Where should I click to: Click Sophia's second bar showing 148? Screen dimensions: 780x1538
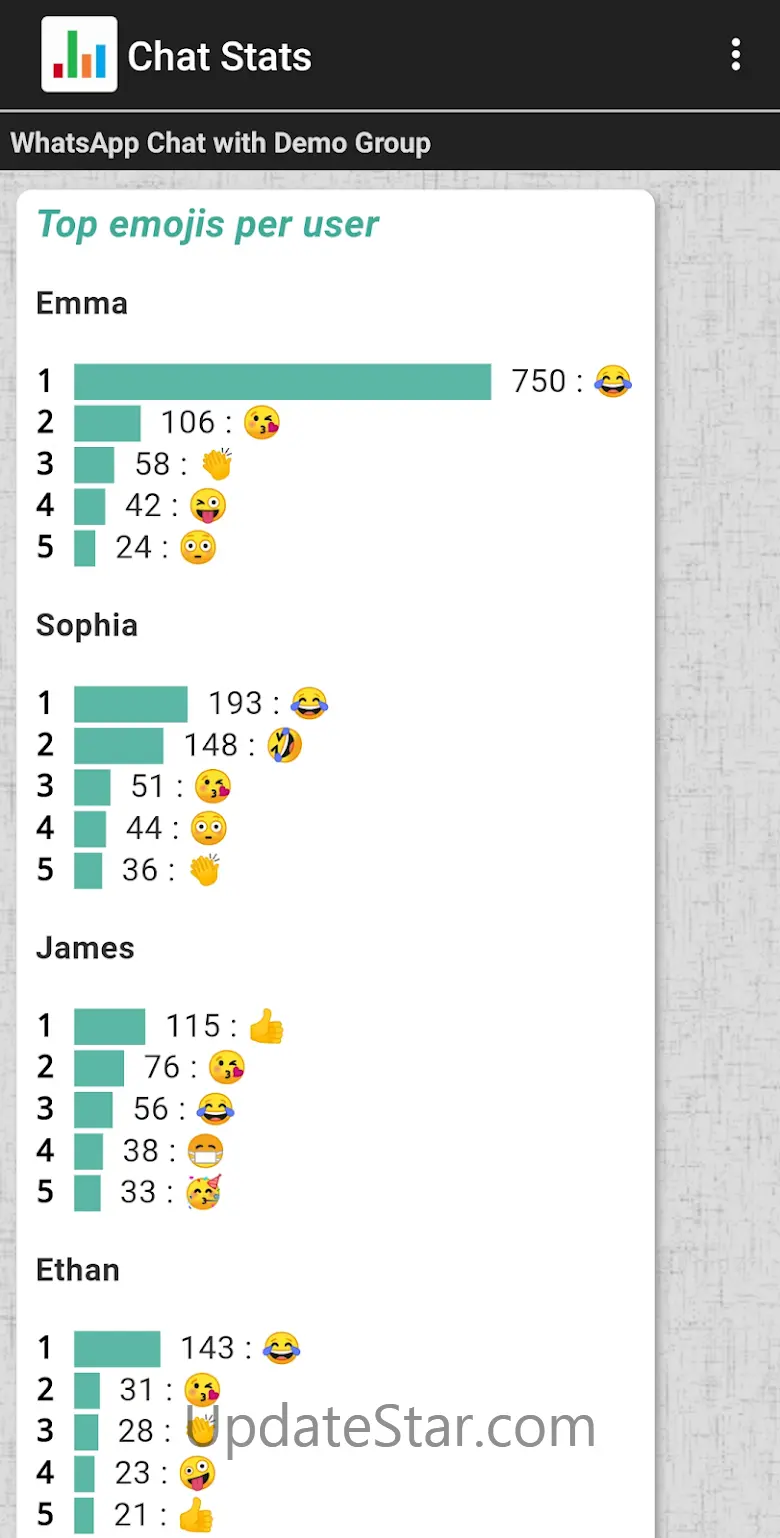click(118, 745)
